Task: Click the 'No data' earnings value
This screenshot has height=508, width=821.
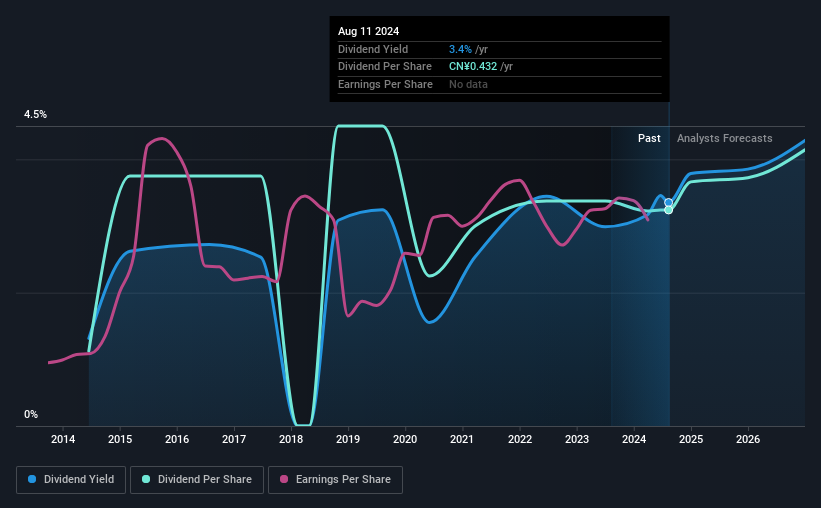Action: [x=468, y=84]
